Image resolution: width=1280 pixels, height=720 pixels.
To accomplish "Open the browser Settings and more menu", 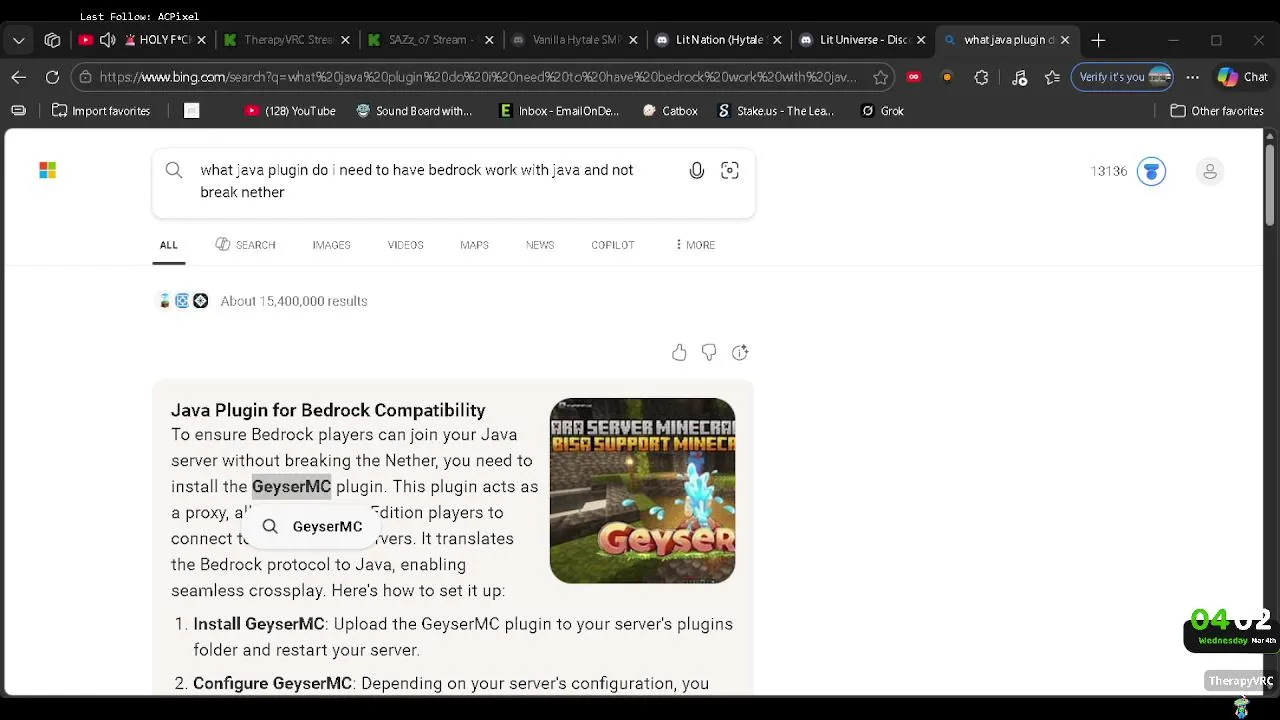I will (1192, 77).
